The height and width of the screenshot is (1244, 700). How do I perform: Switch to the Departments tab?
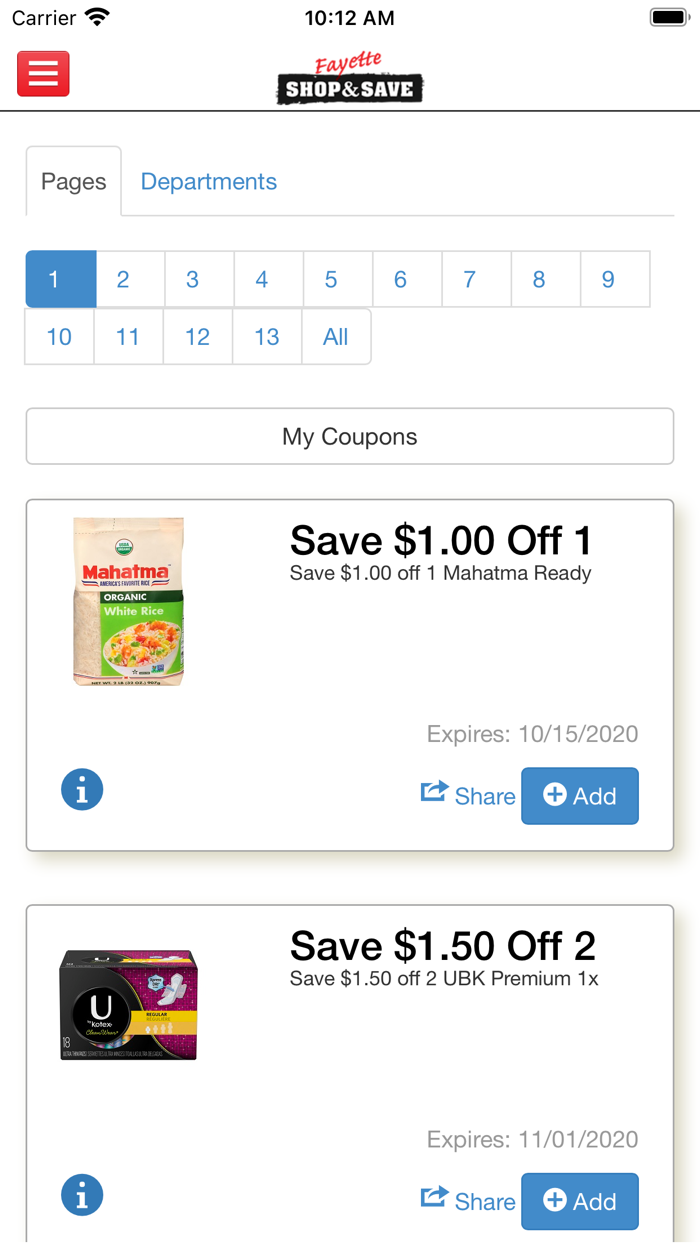[208, 181]
